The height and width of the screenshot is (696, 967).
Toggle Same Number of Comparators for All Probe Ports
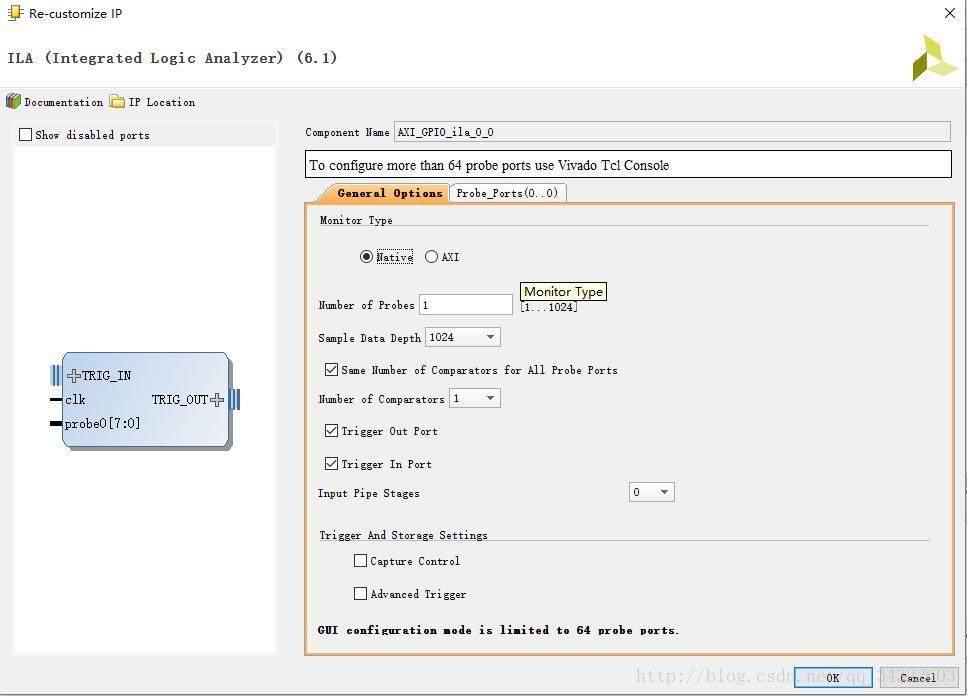point(331,369)
